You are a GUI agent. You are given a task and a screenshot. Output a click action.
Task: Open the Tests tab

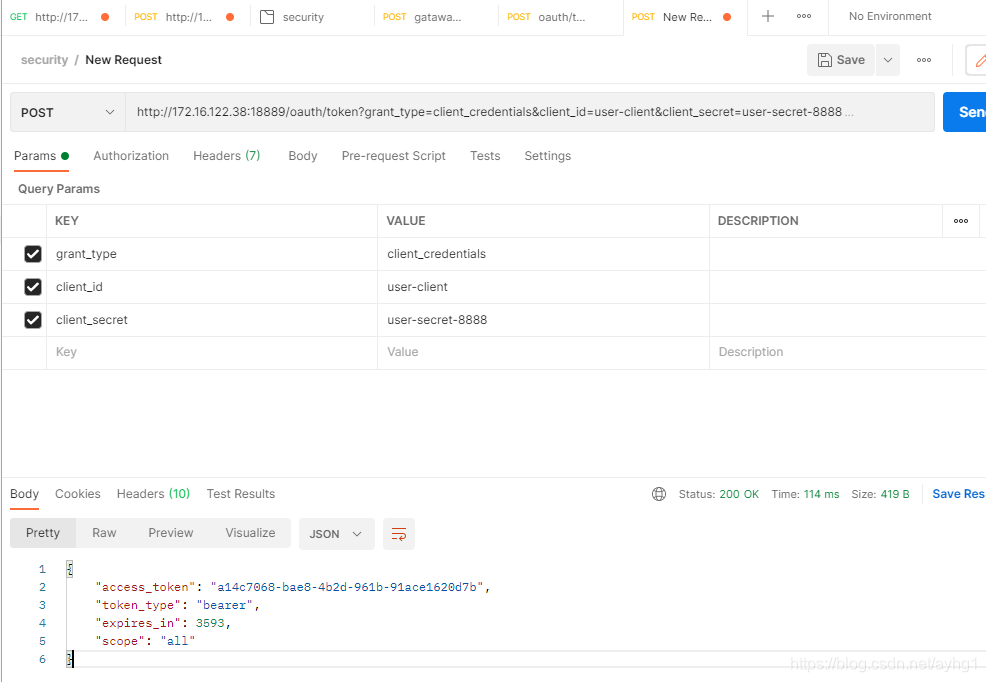(x=485, y=156)
